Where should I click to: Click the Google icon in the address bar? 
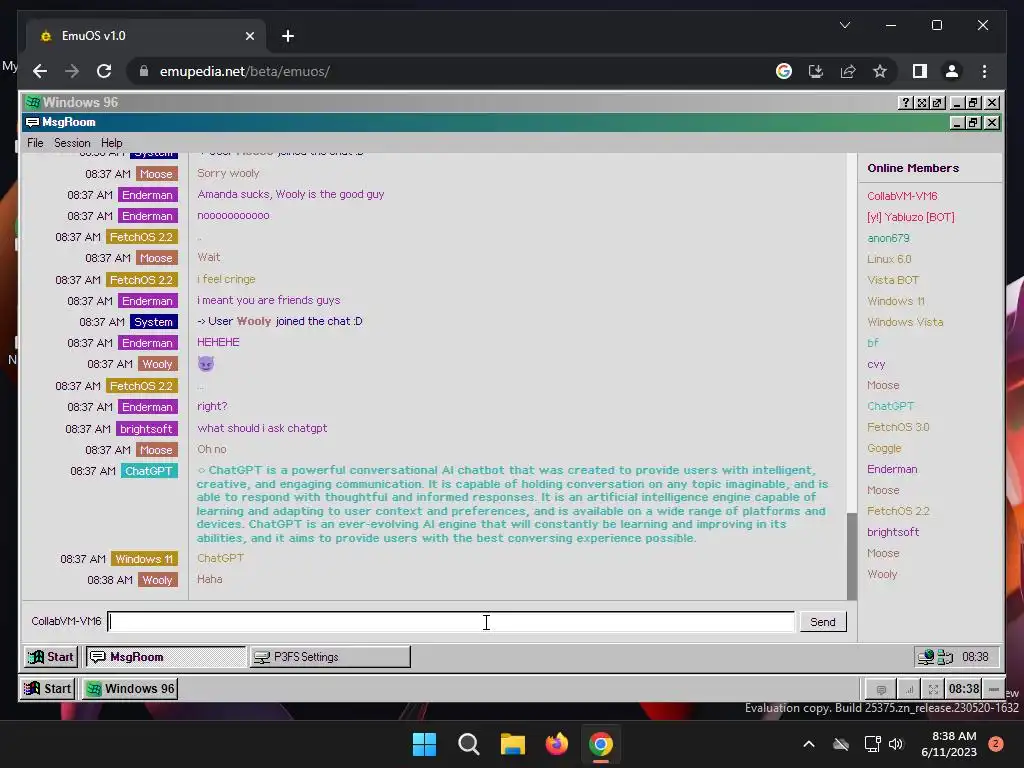pos(784,71)
